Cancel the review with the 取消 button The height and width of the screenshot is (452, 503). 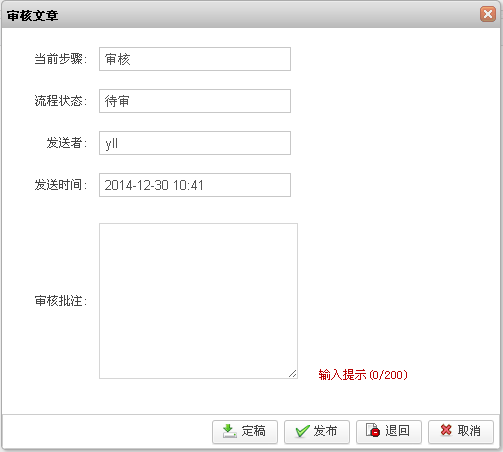click(x=461, y=432)
